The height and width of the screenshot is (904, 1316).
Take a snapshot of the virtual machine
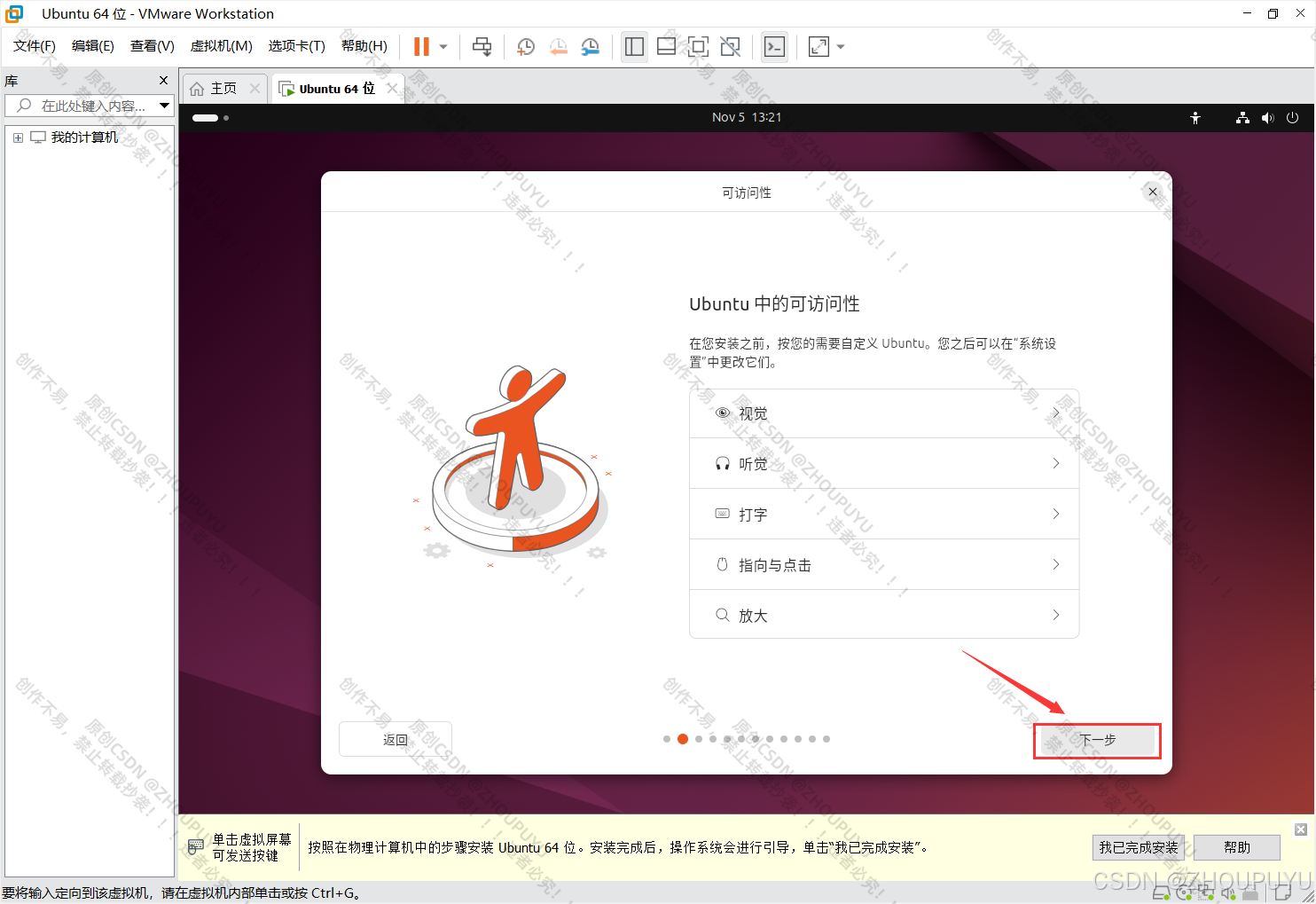coord(526,47)
